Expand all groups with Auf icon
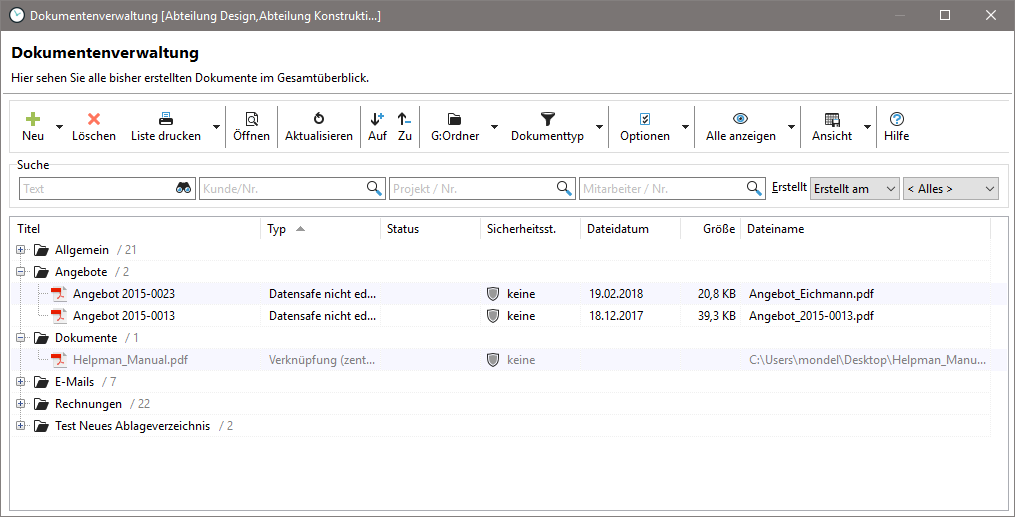The height and width of the screenshot is (517, 1015). 377,118
